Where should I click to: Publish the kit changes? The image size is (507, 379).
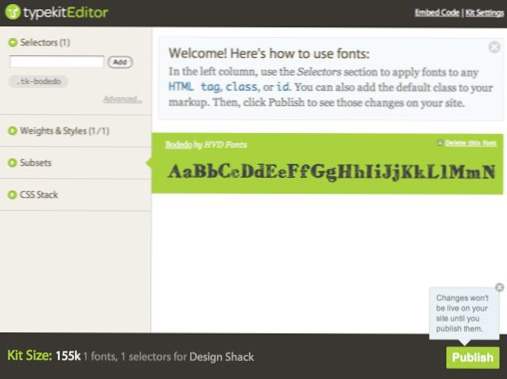click(473, 357)
